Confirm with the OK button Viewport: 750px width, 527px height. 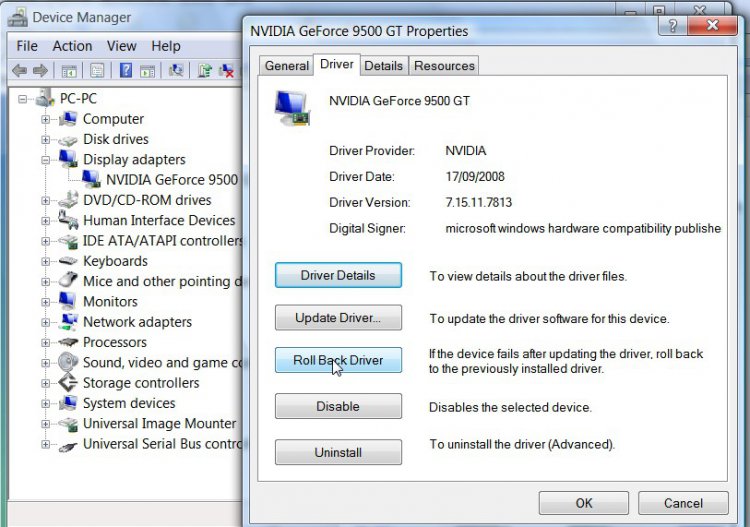point(584,503)
